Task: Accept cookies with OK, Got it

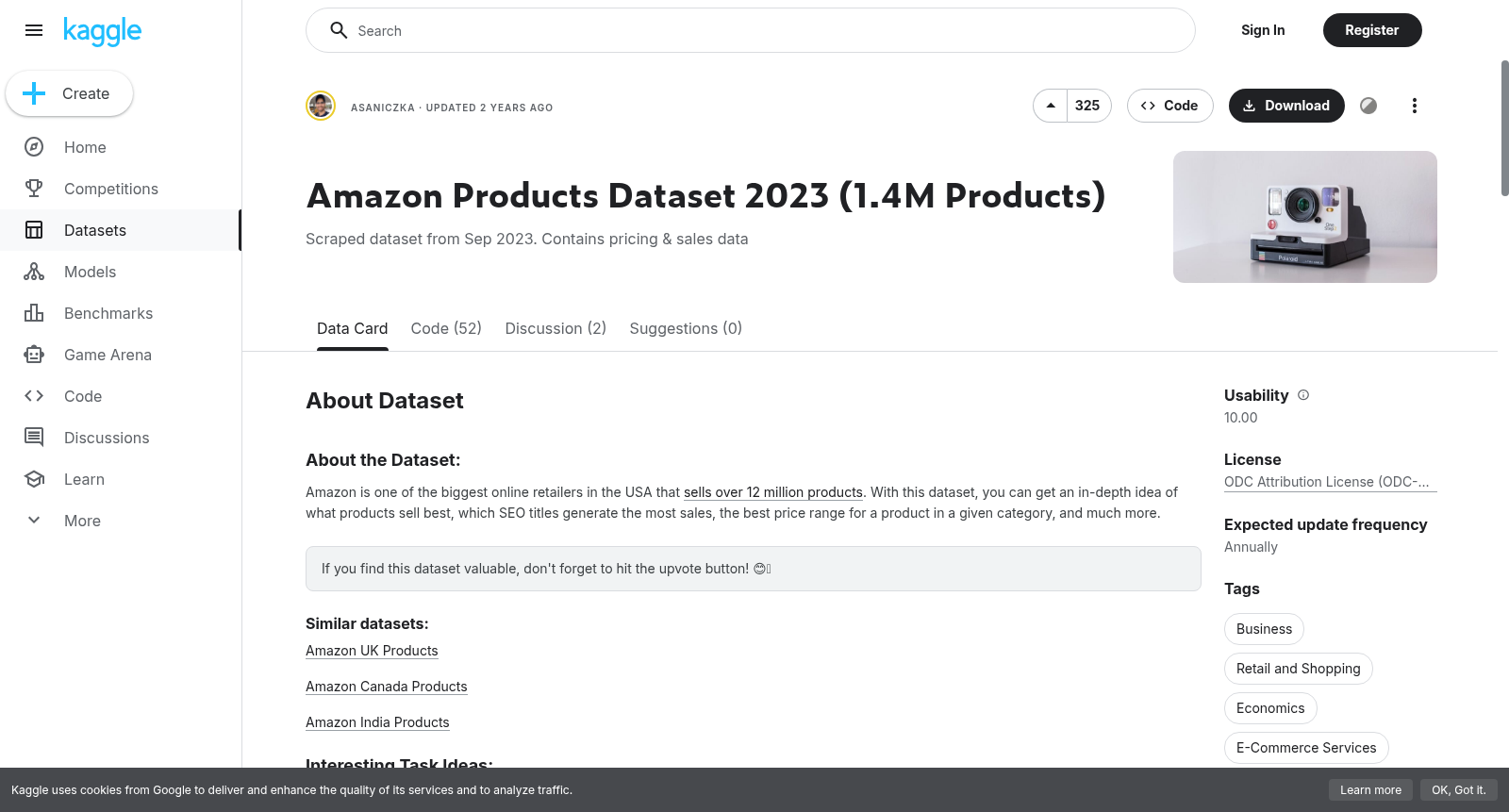Action: (1458, 790)
